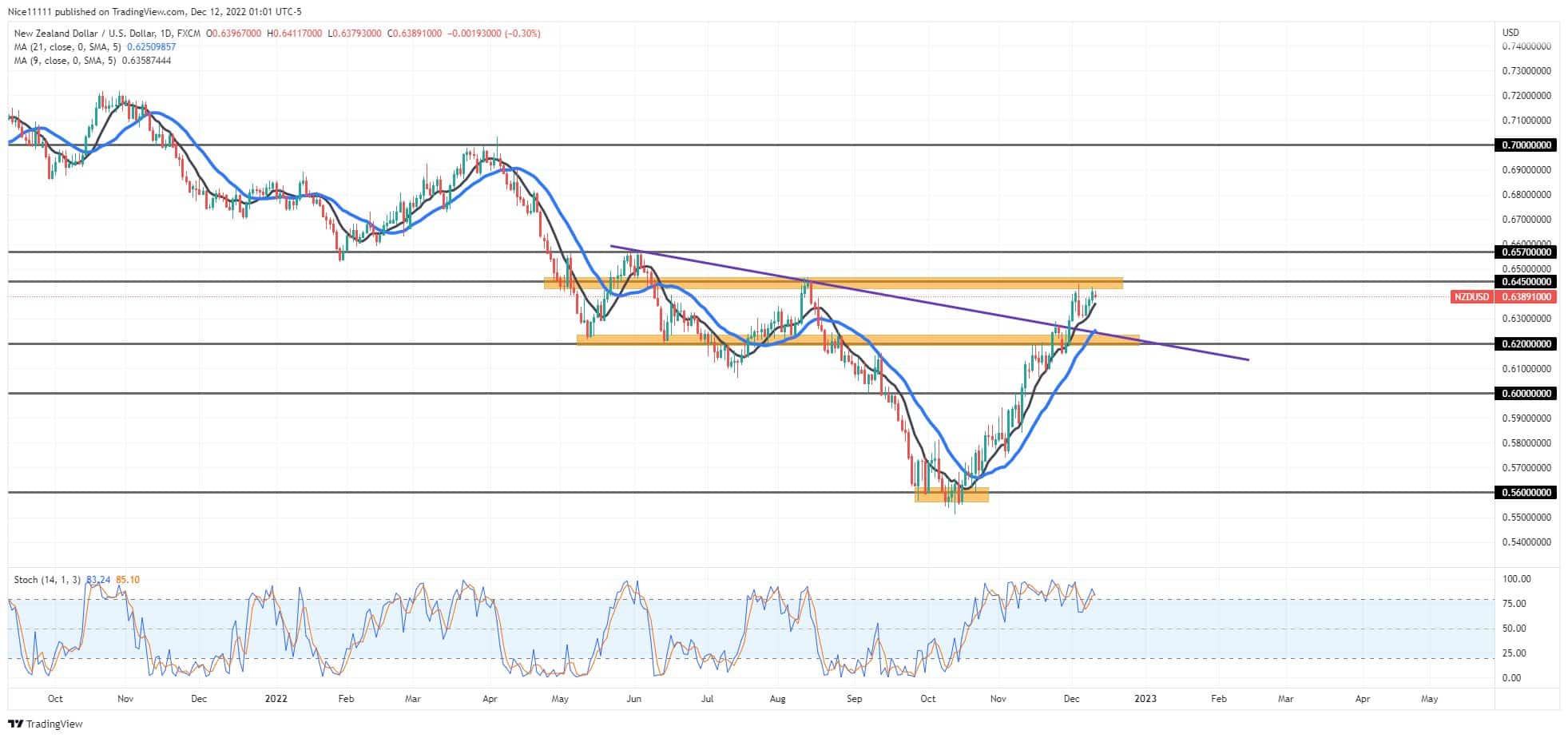1568x738 pixels.
Task: Click the 0.70000000 horizontal level label
Action: (1526, 145)
